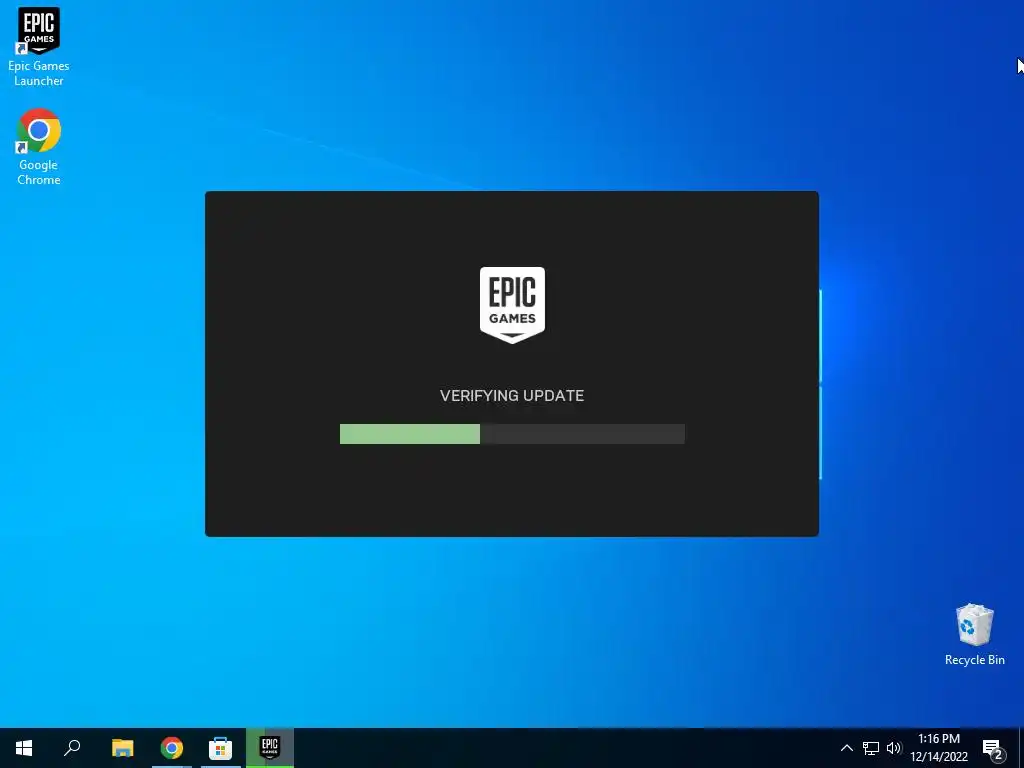
Task: Open taskbar search magnifier
Action: 72,748
